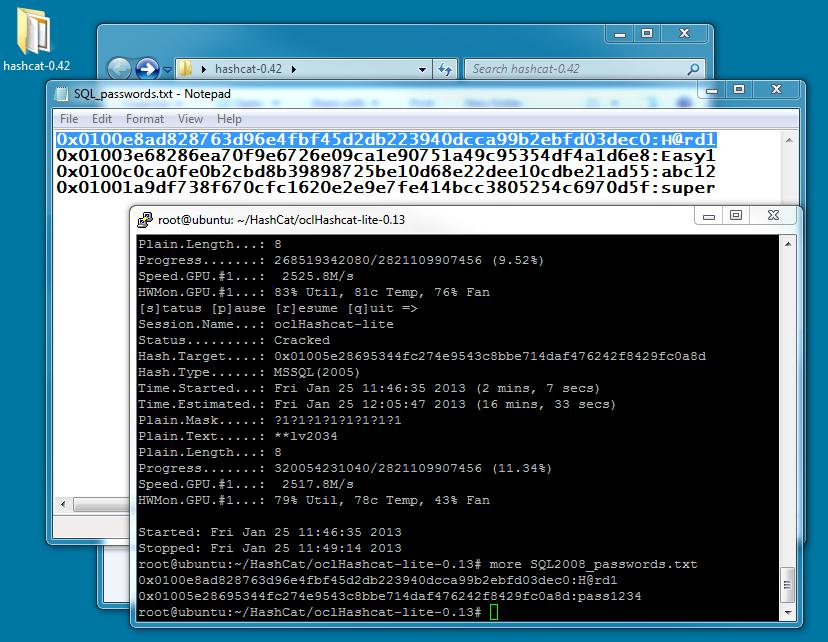Click 'Plain.Text.....: **1v2034' line
Image resolution: width=828 pixels, height=642 pixels.
point(238,436)
